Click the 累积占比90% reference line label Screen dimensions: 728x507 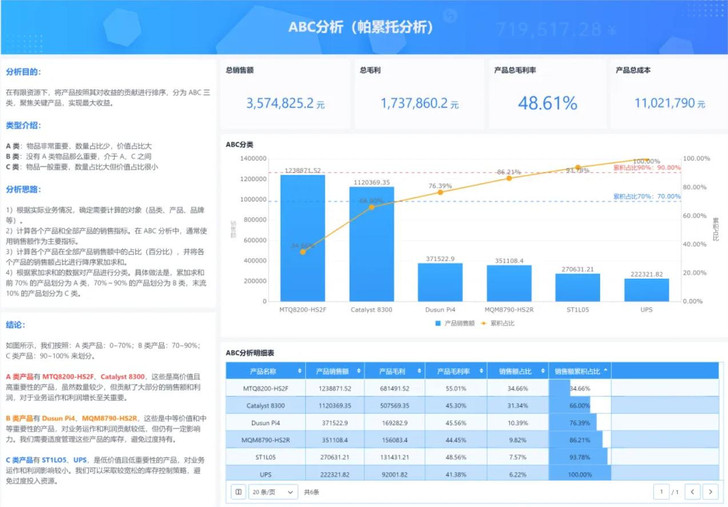tap(647, 168)
